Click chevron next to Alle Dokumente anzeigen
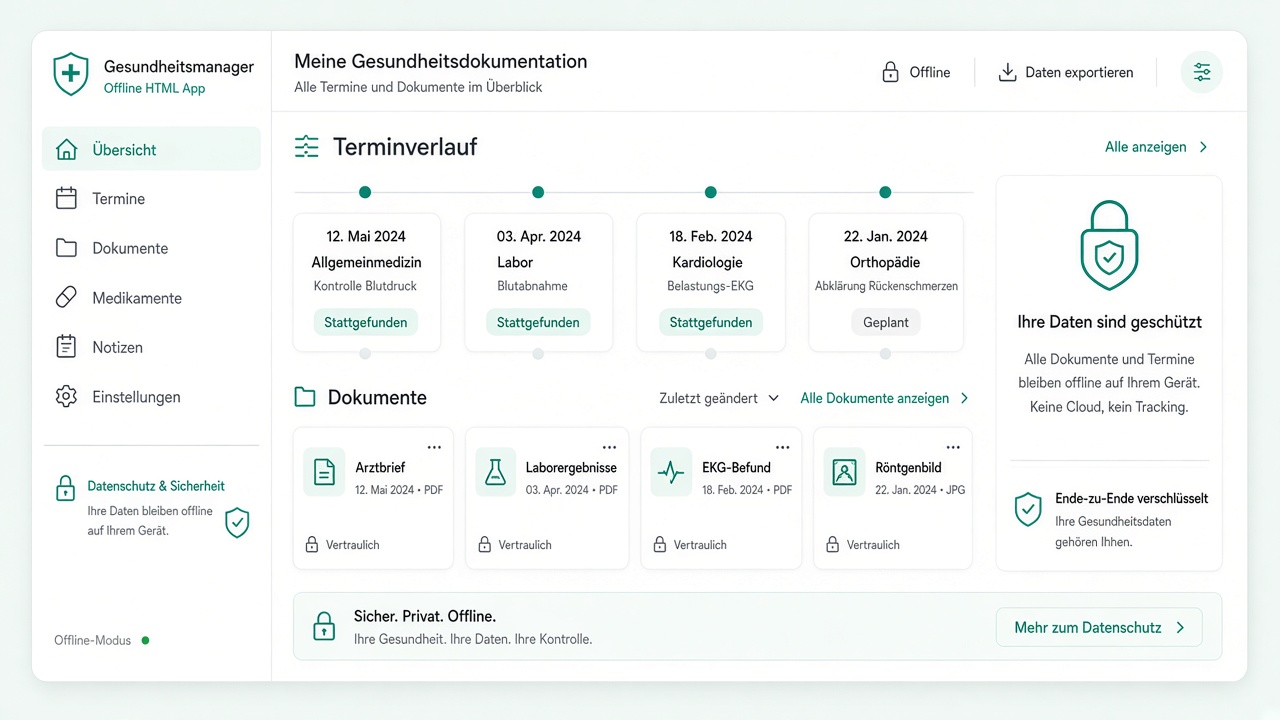This screenshot has width=1280, height=720. coord(964,398)
